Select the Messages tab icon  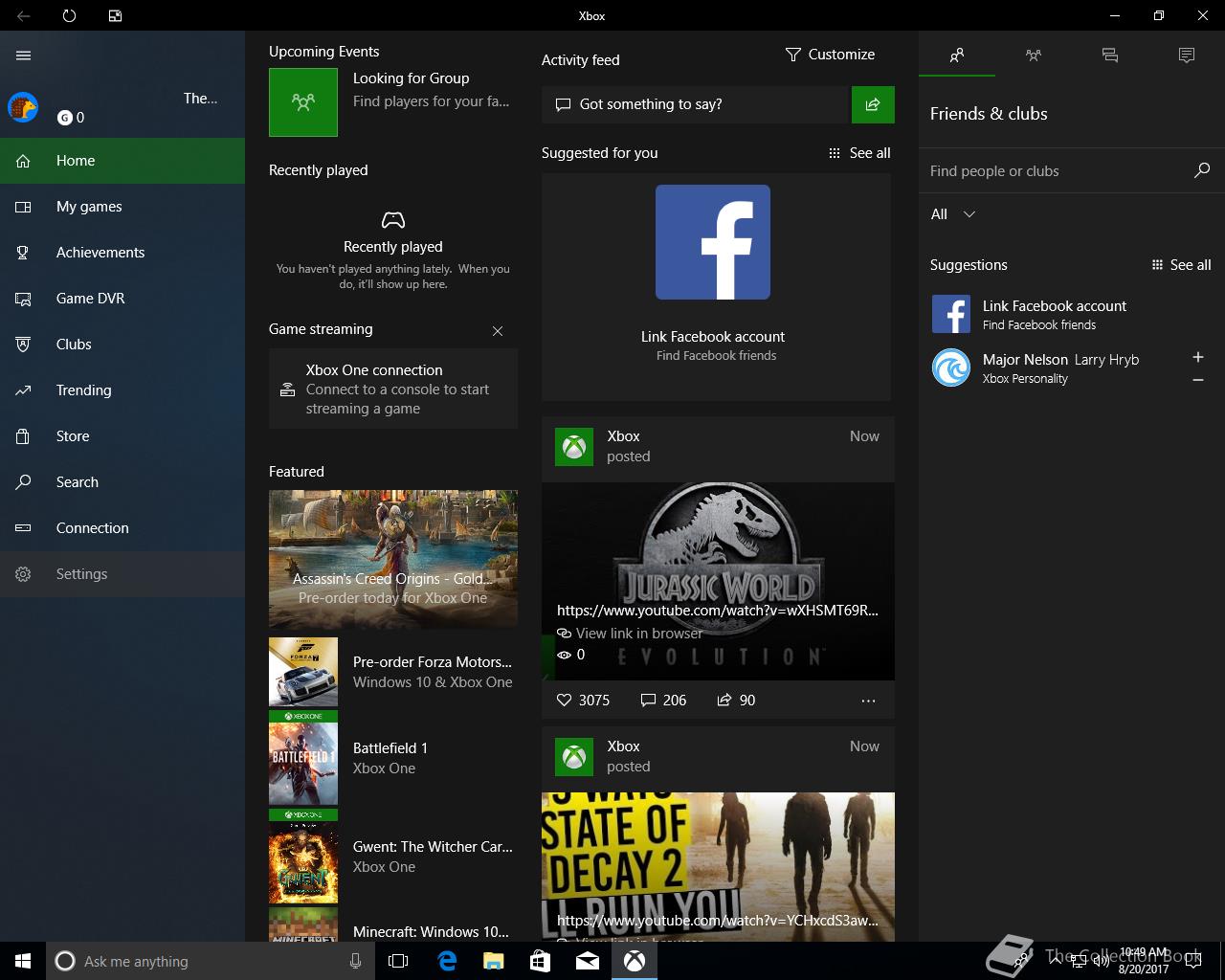pos(1110,56)
